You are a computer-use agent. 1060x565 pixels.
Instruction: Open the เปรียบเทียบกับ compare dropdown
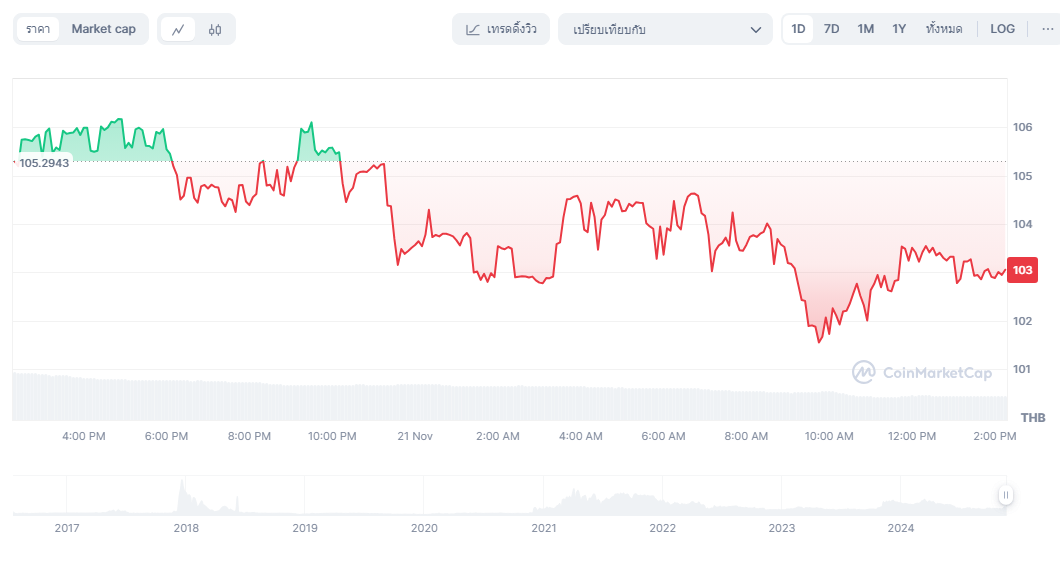(x=665, y=30)
